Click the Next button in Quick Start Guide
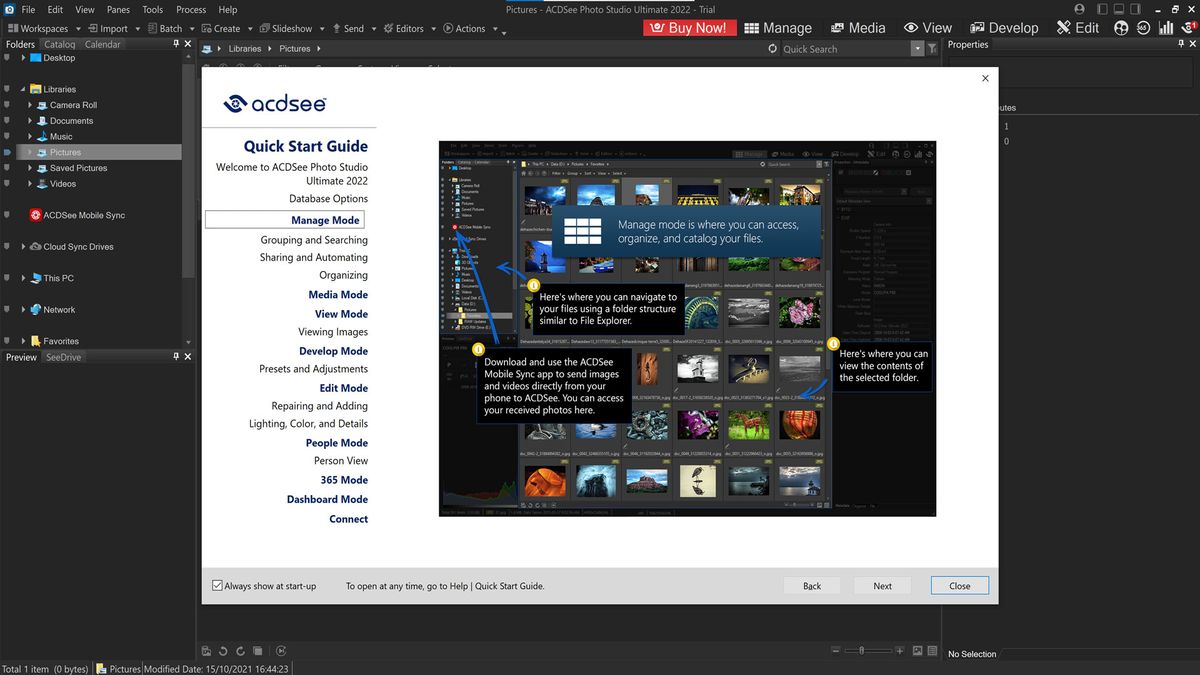Image resolution: width=1200 pixels, height=675 pixels. 882,585
